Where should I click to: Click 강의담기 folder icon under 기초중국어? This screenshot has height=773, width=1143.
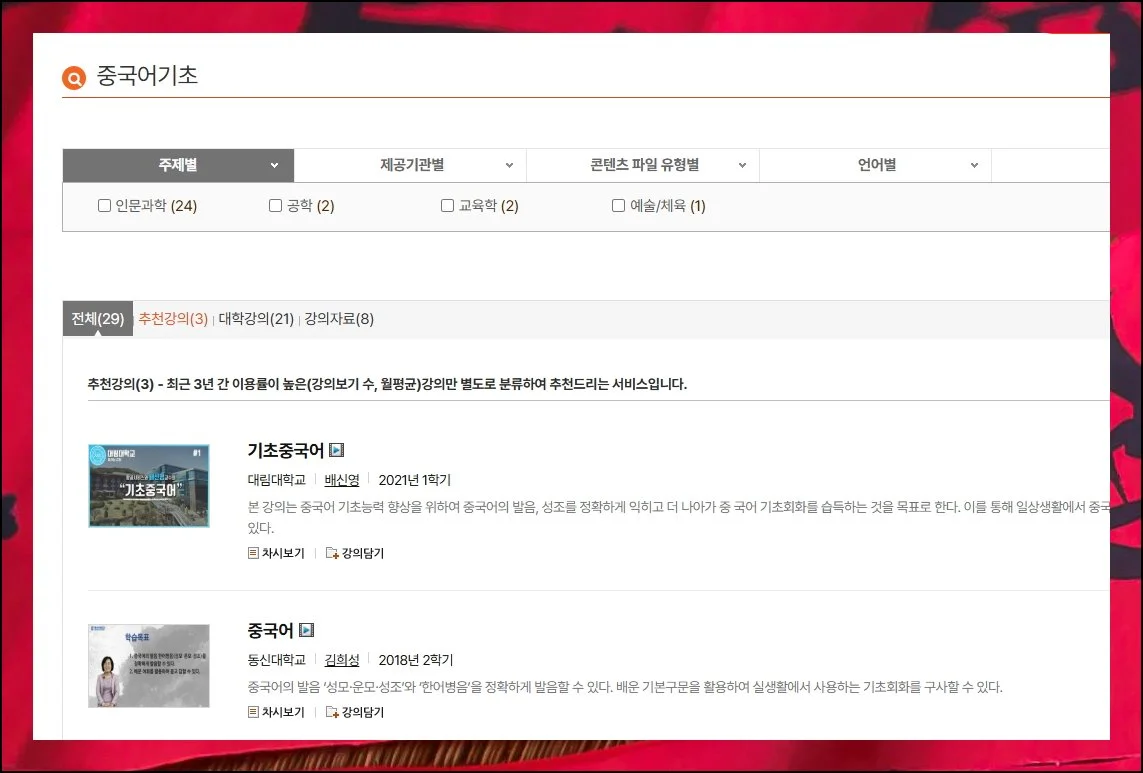(x=332, y=553)
